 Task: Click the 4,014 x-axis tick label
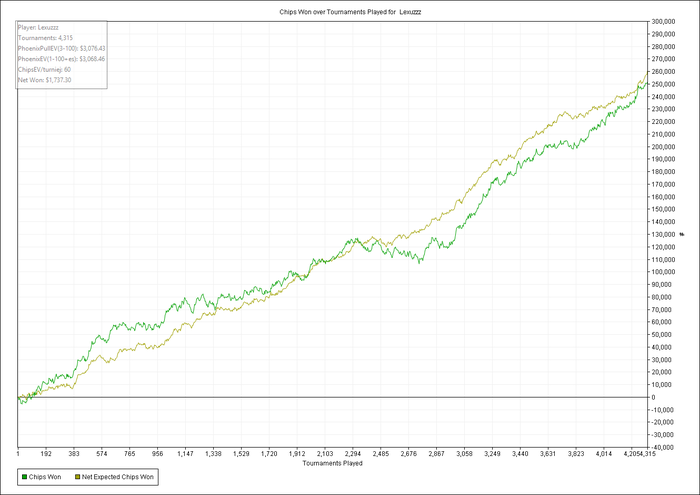[x=604, y=454]
